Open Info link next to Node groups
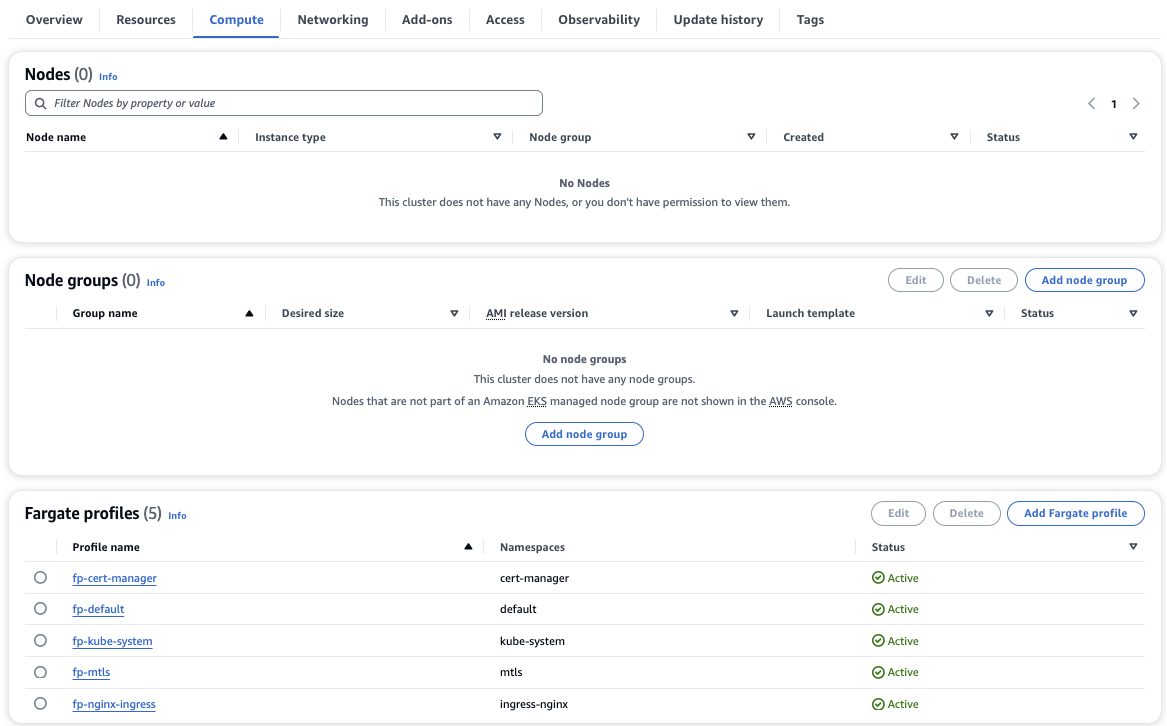Screen dimensions: 1167x726 [156, 282]
